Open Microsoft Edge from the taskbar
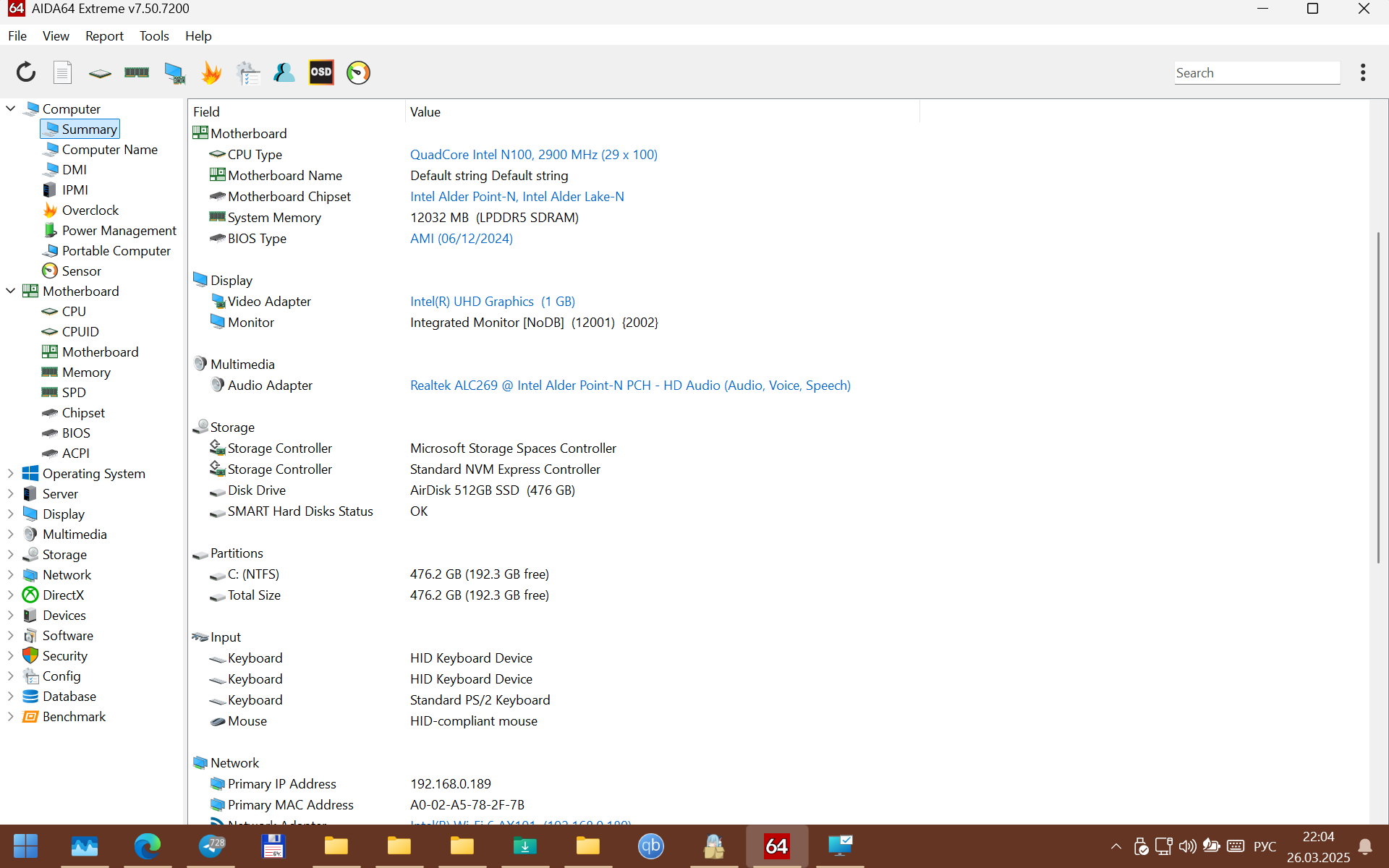This screenshot has width=1389, height=868. point(148,846)
